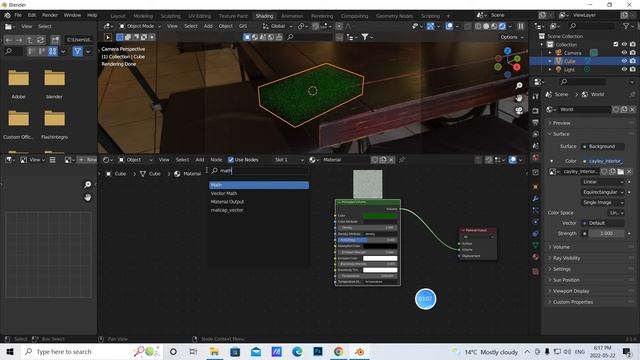Open the Render menu
The width and height of the screenshot is (640, 360).
50,15
